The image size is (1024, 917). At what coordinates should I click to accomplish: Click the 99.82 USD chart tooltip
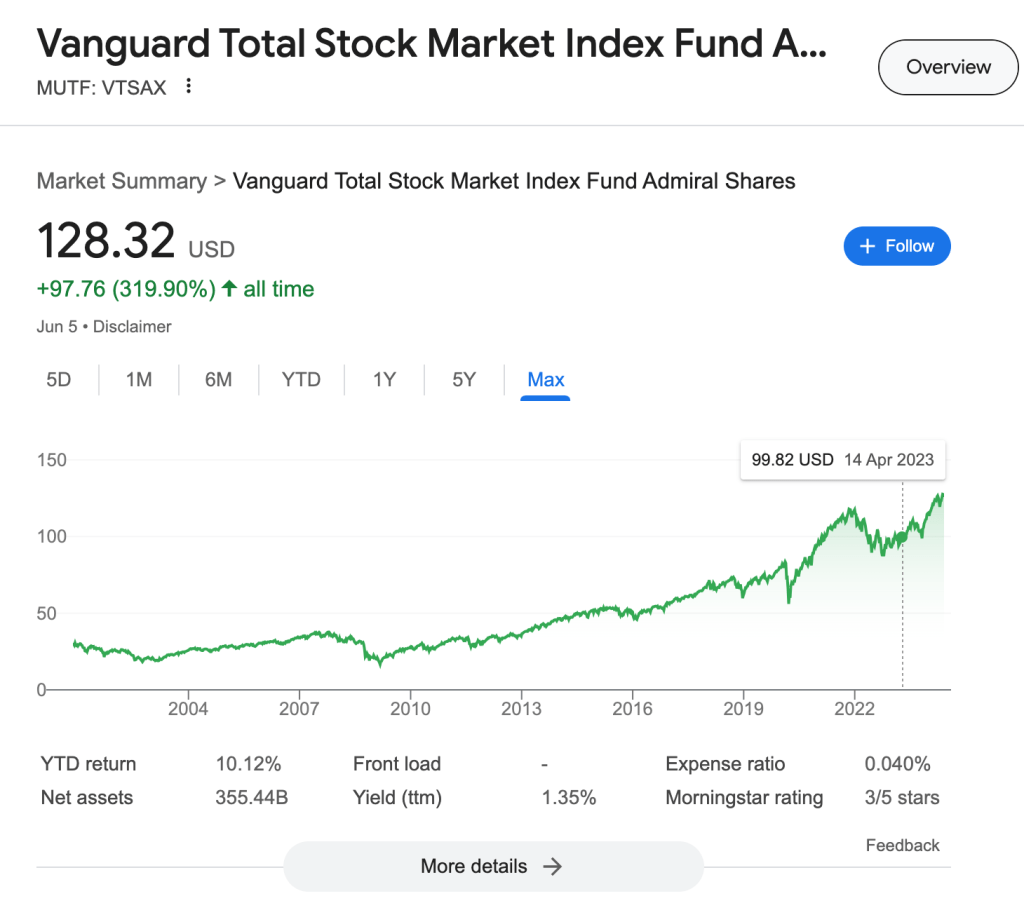[x=842, y=460]
